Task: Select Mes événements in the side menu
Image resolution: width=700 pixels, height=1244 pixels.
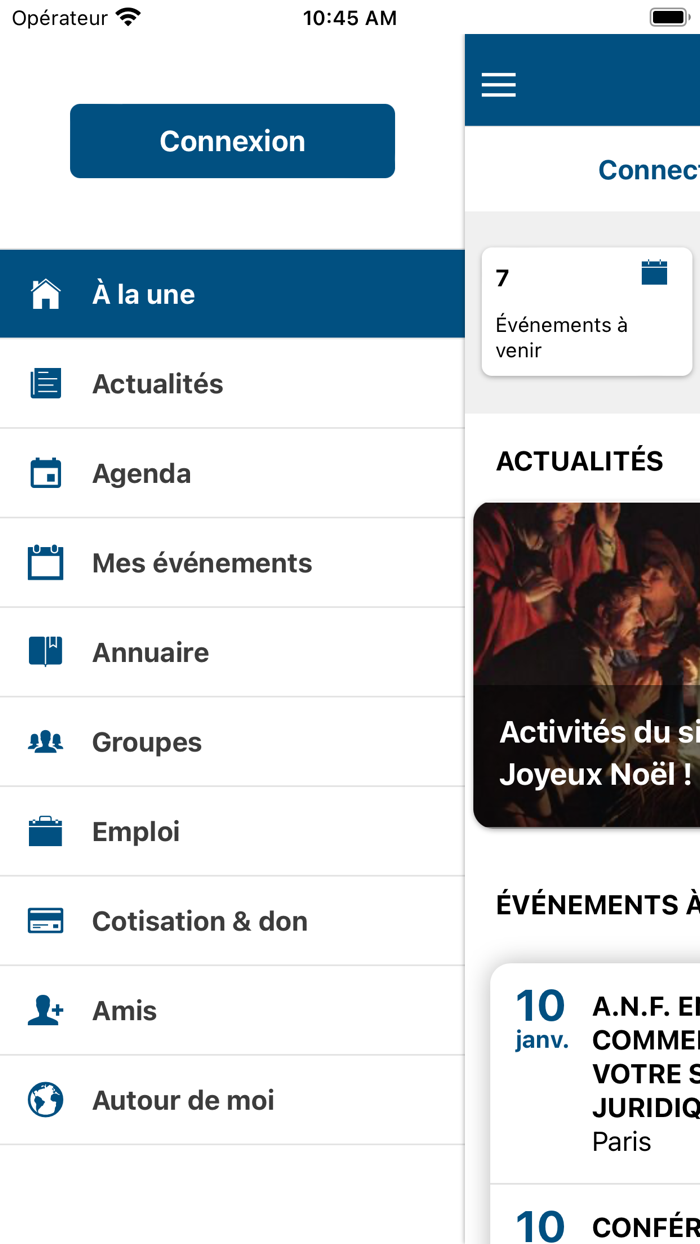Action: (202, 563)
